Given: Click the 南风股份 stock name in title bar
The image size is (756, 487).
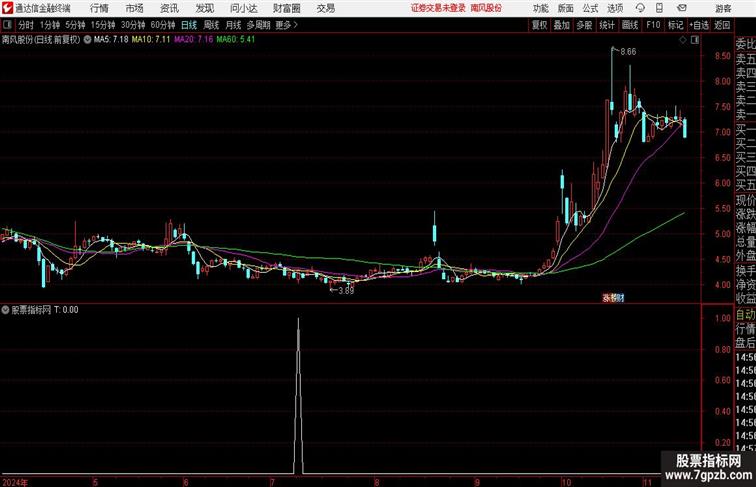Looking at the screenshot, I should point(486,8).
